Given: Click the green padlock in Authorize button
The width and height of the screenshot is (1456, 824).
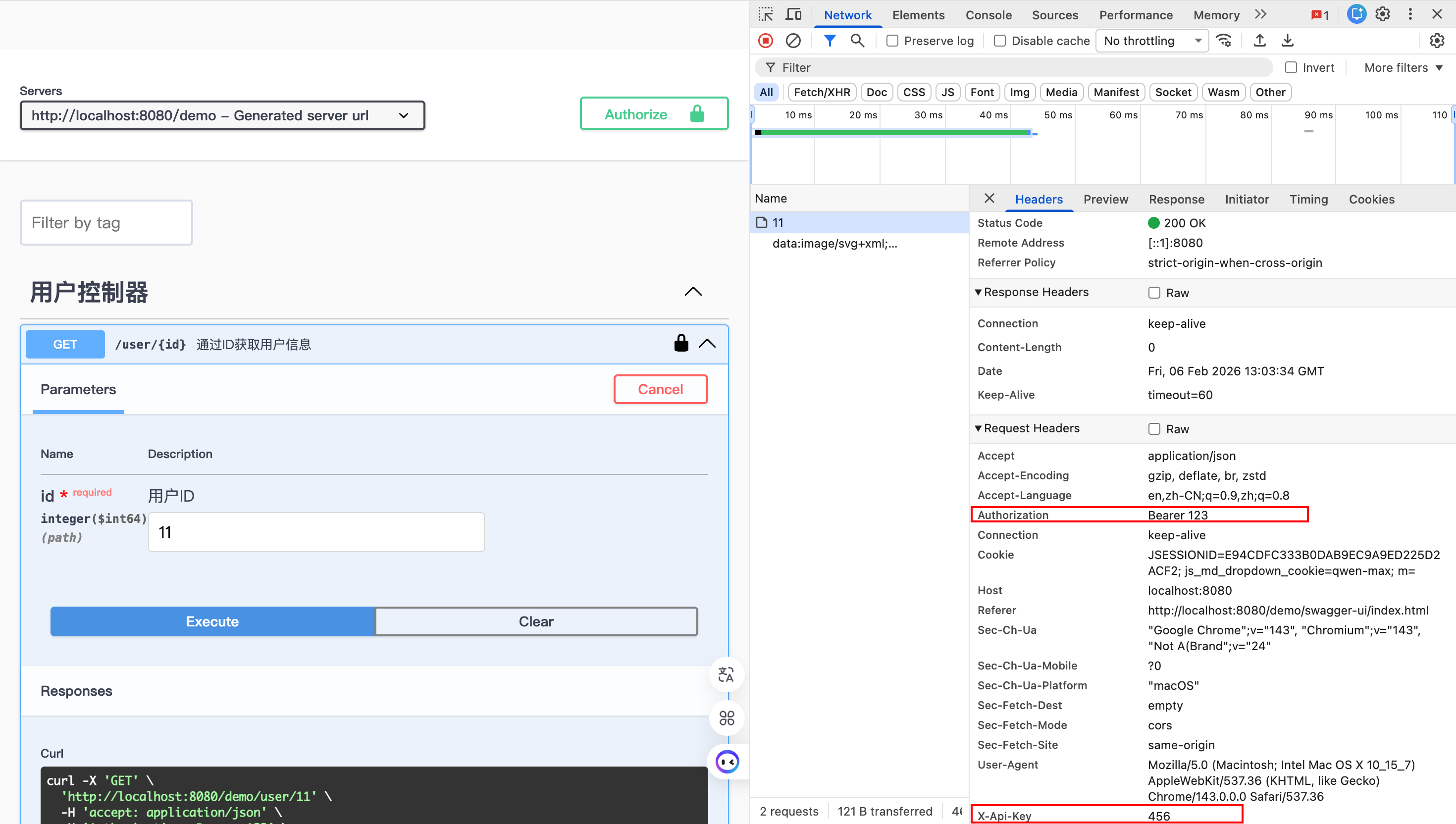Looking at the screenshot, I should (x=697, y=114).
